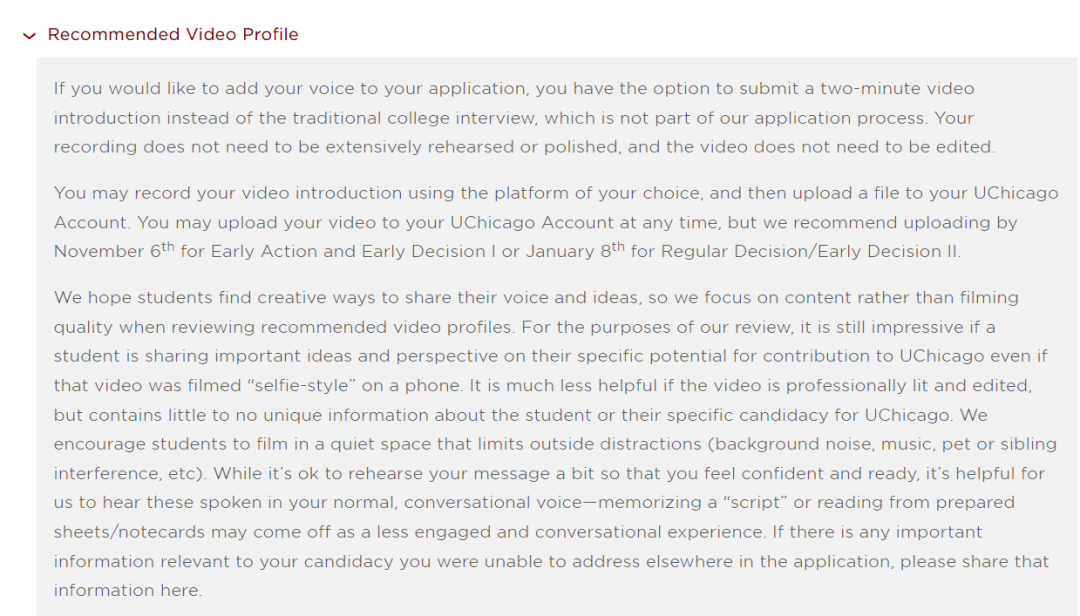Click "Regular Decision/Early Decision II" text

click(795, 252)
